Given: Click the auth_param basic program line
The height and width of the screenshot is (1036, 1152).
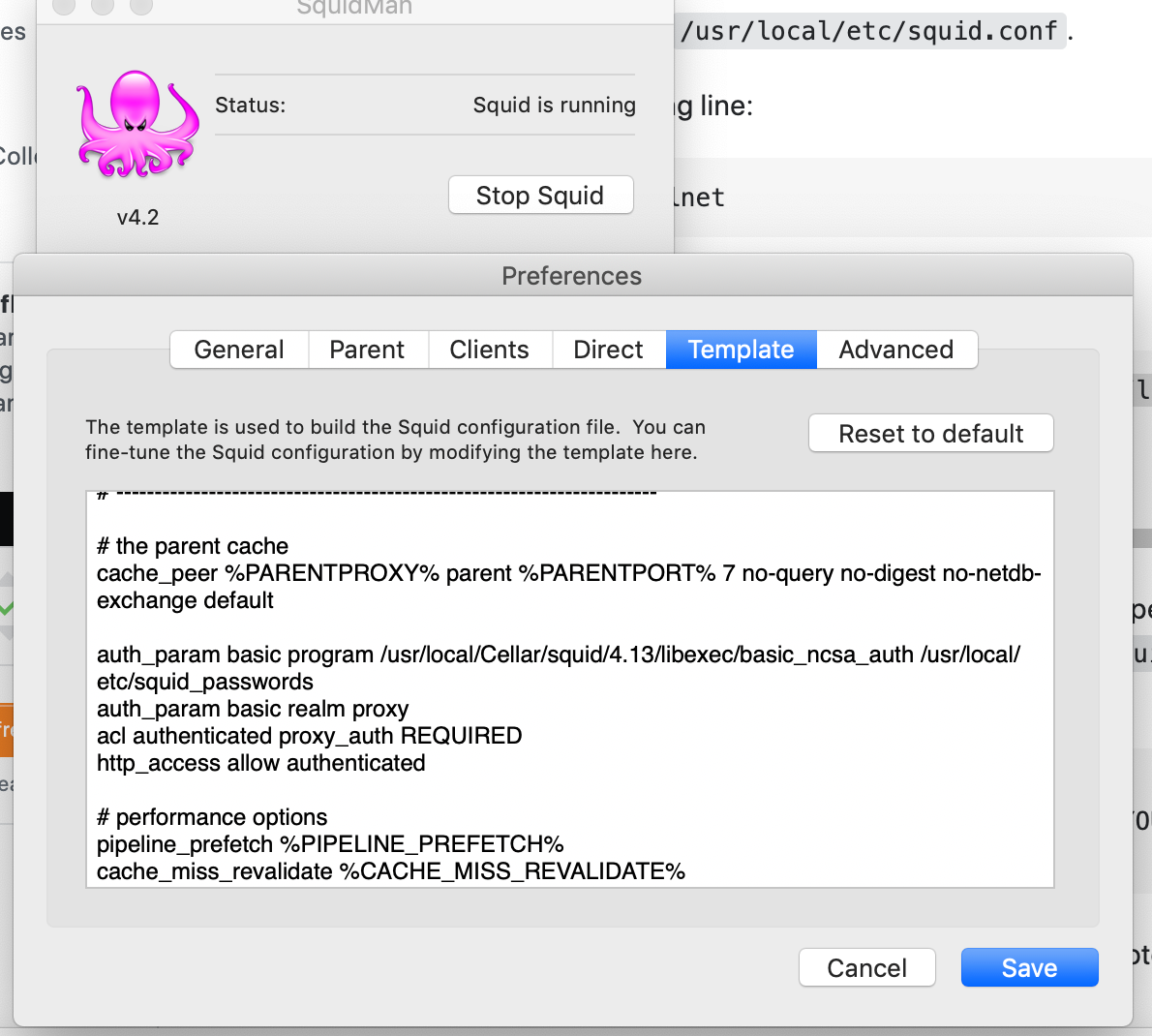Looking at the screenshot, I should click(x=559, y=668).
